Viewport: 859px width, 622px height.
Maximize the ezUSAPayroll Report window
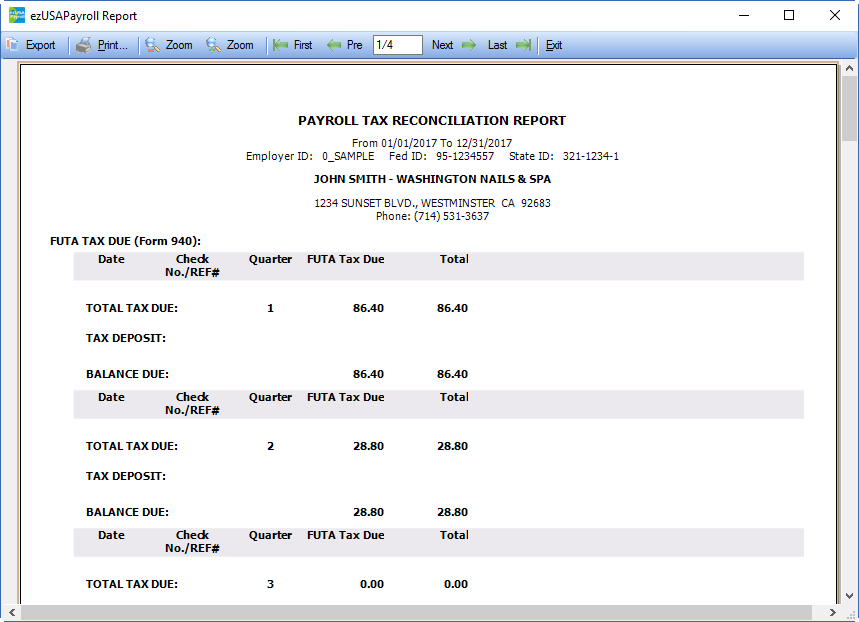pos(789,15)
